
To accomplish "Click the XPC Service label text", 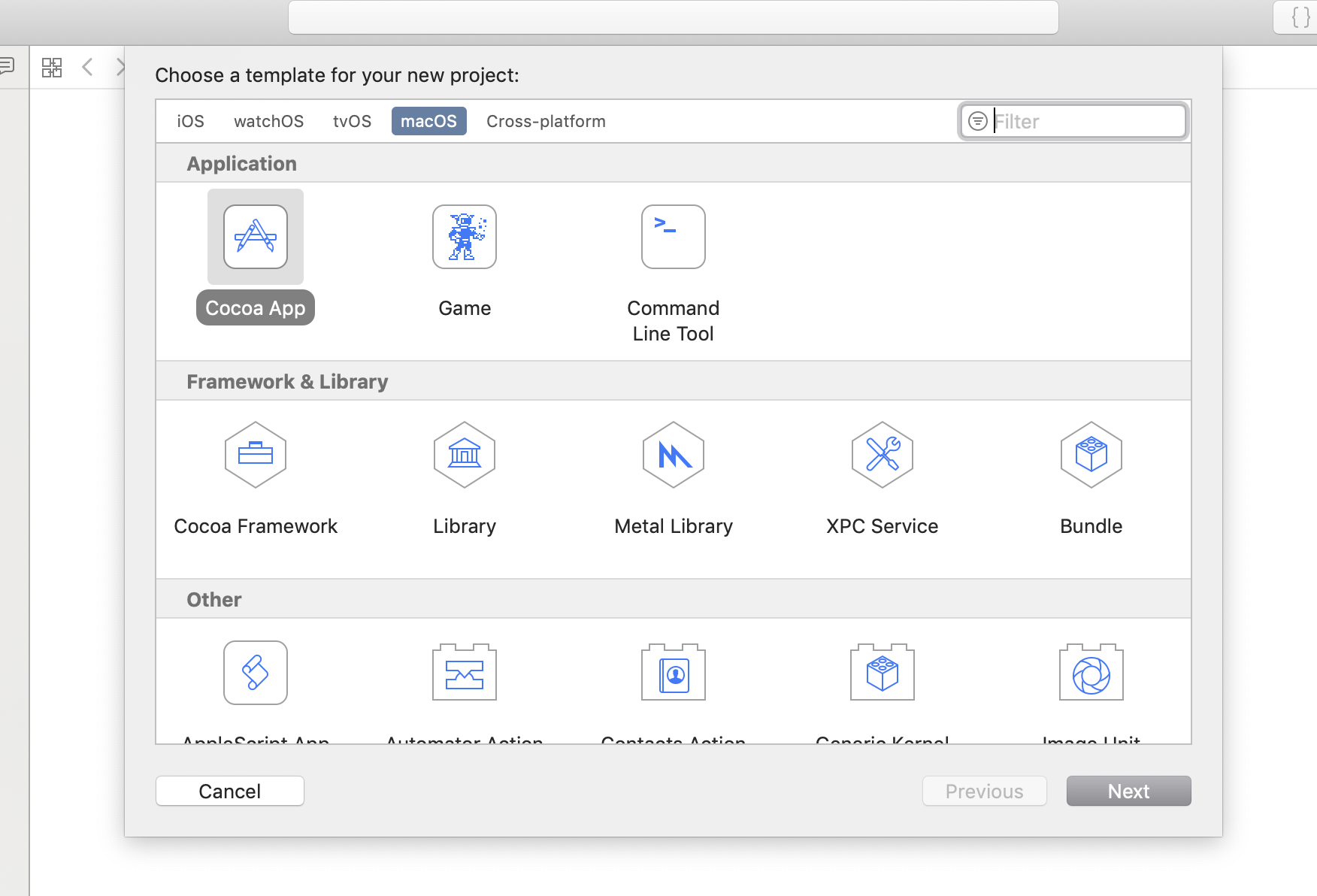I will pos(883,526).
